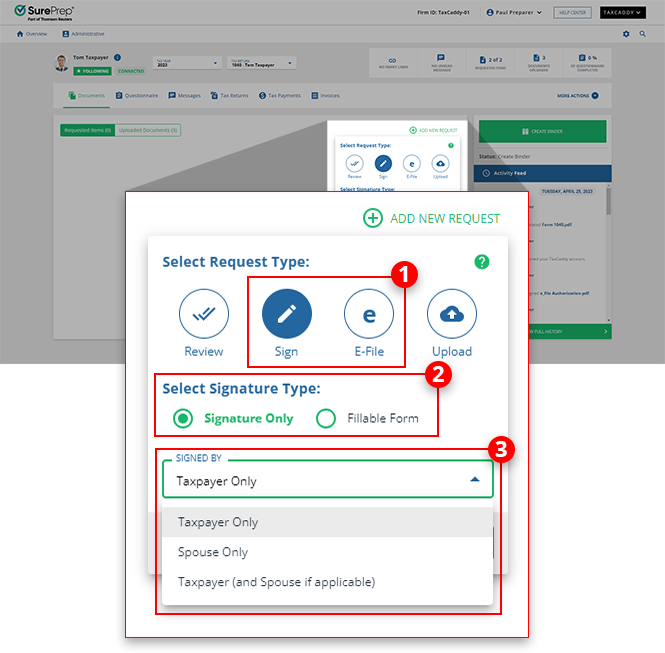
Task: Switch to the Invoices tab
Action: click(326, 95)
